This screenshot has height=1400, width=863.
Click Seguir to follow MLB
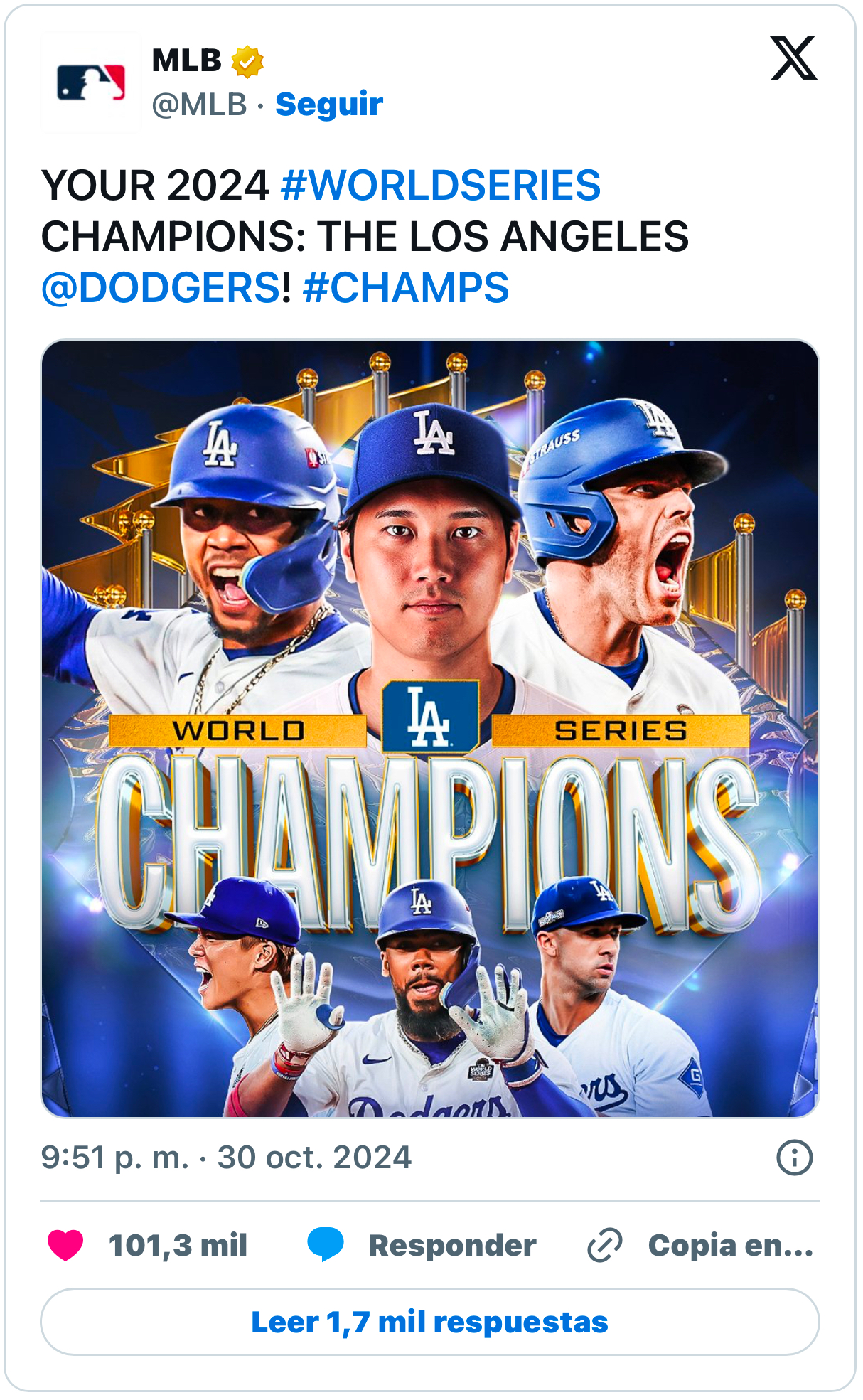click(x=329, y=105)
